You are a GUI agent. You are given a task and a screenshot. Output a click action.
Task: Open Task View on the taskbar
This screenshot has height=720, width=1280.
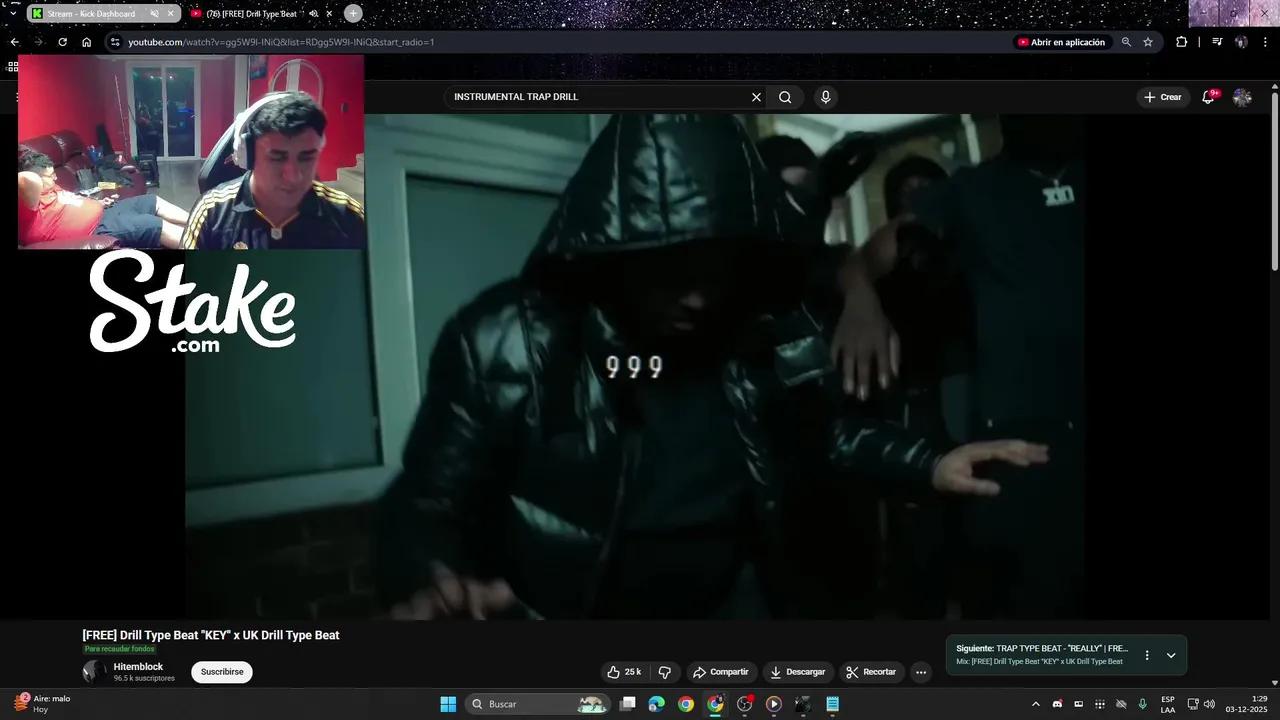click(x=627, y=704)
